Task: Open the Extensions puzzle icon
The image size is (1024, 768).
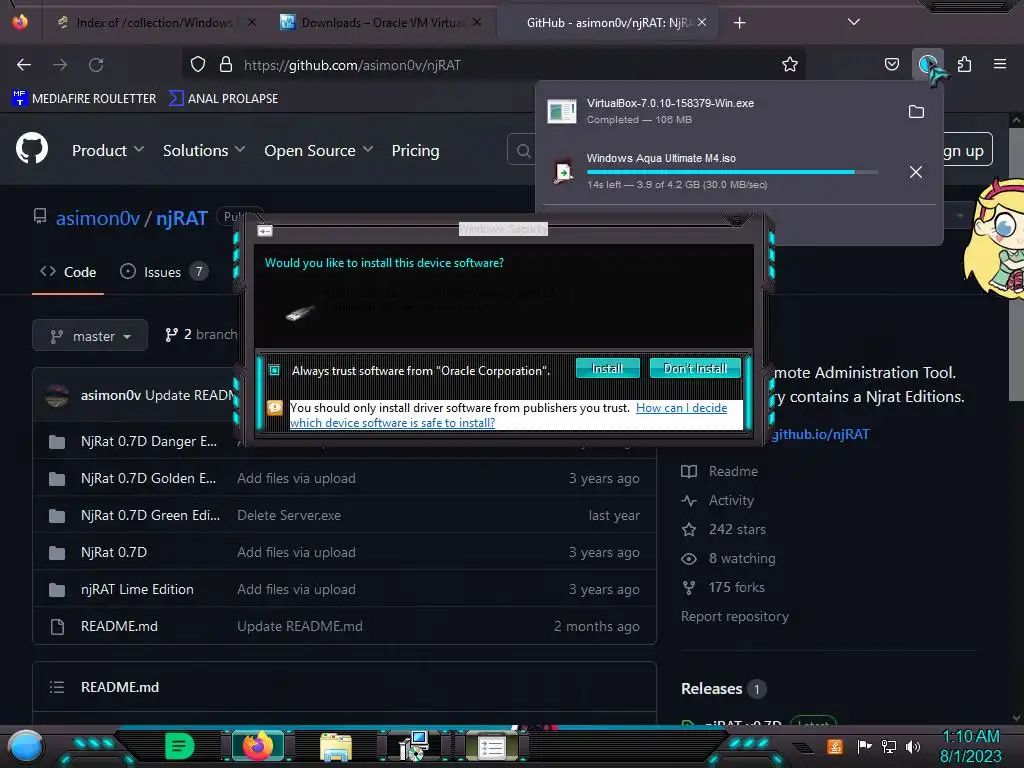Action: [x=964, y=64]
